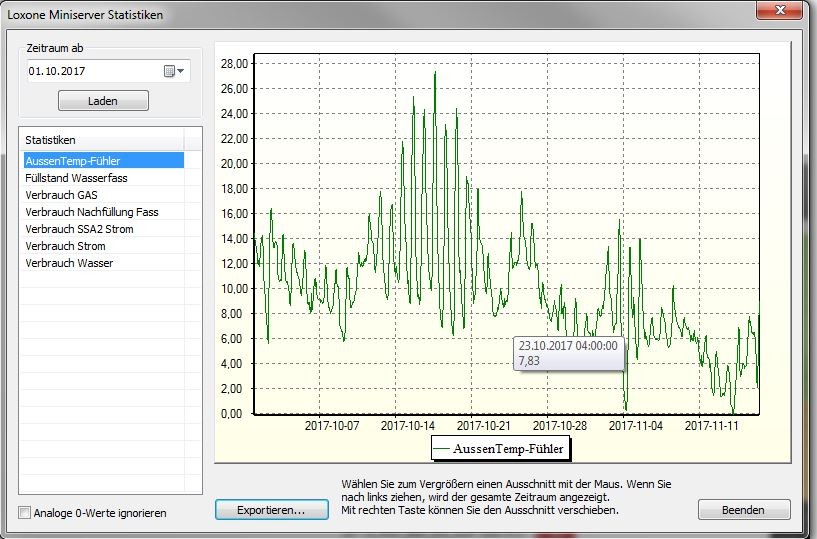Click the temperature peak near 2017-10-14

(435, 74)
